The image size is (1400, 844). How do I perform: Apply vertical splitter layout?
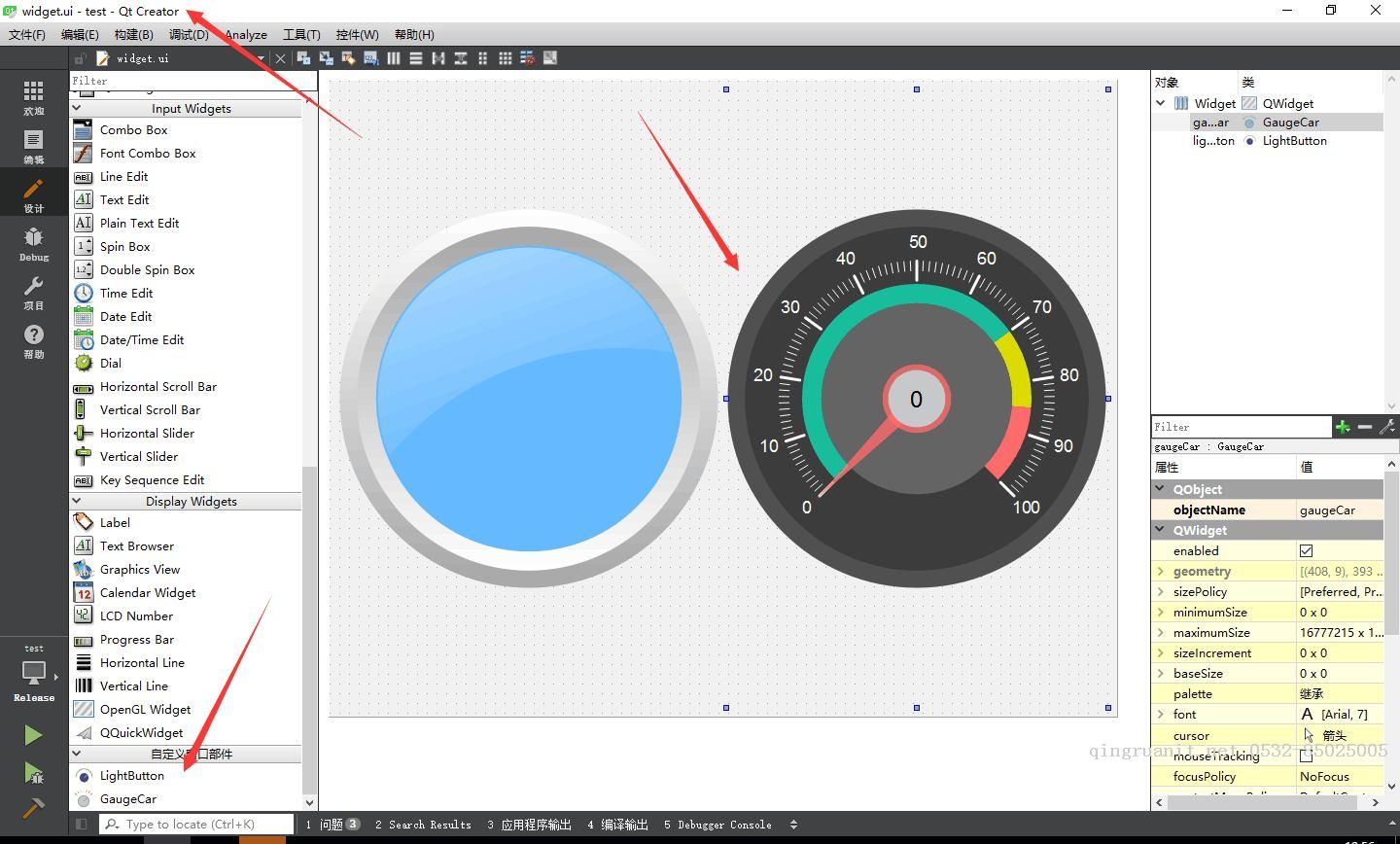[x=461, y=58]
